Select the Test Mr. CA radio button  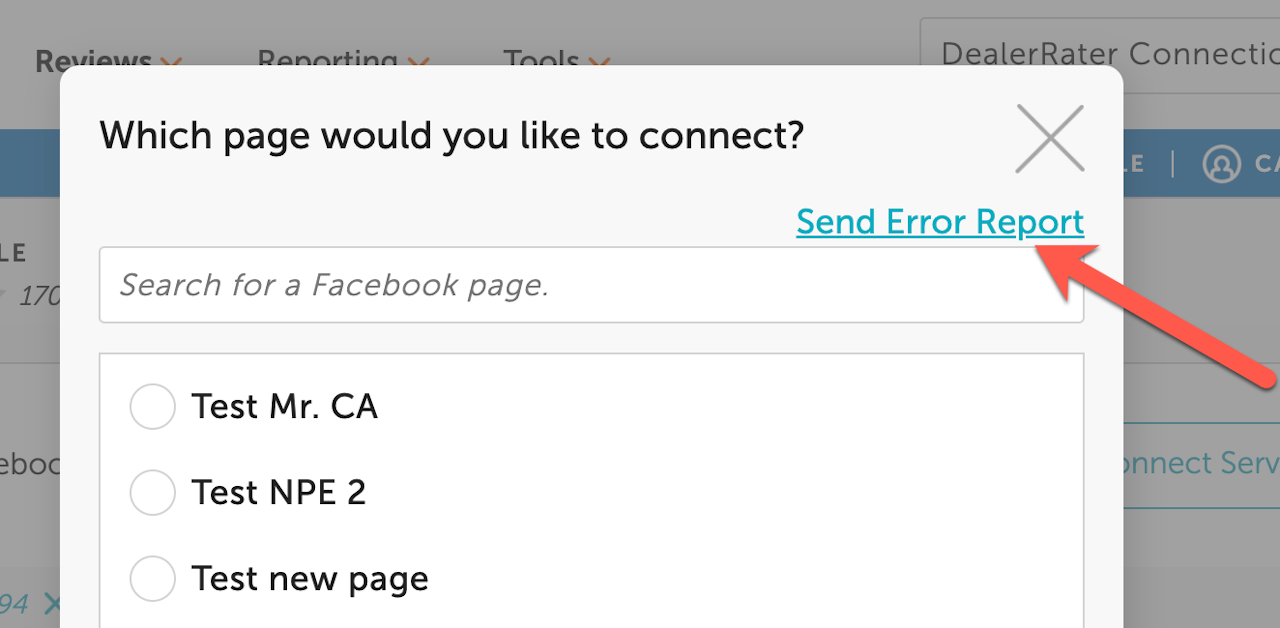tap(153, 407)
